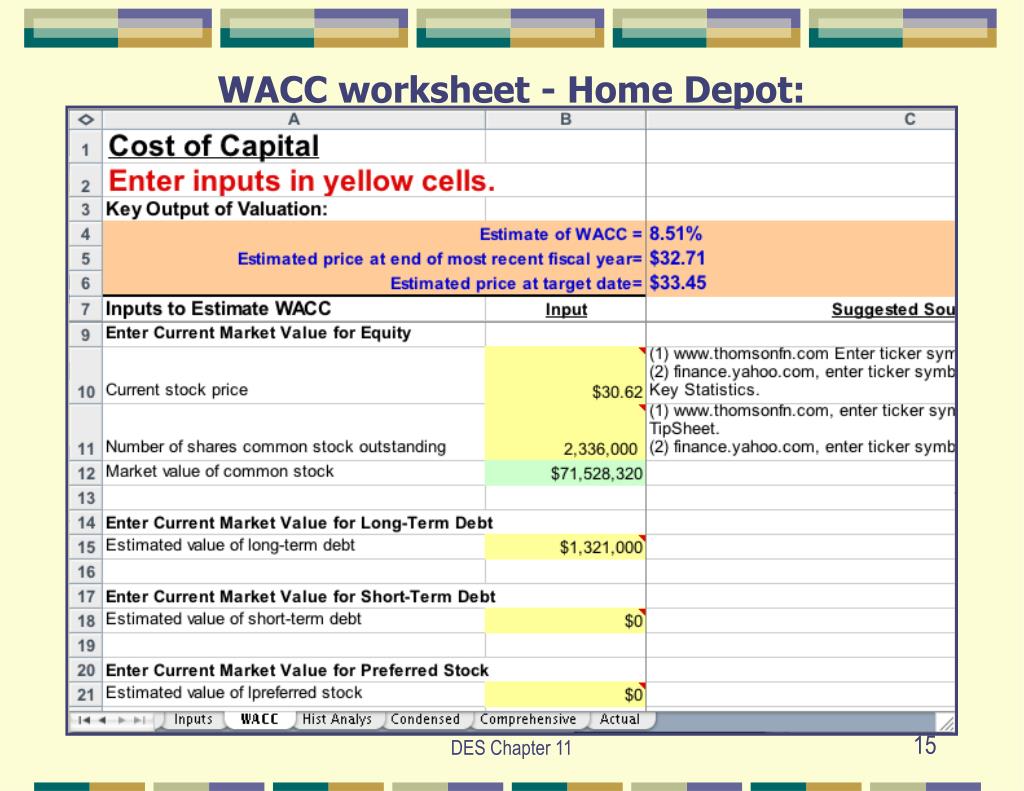Viewport: 1024px width, 791px height.
Task: Click the 'DES Chapter 11' footer text
Action: (x=511, y=748)
